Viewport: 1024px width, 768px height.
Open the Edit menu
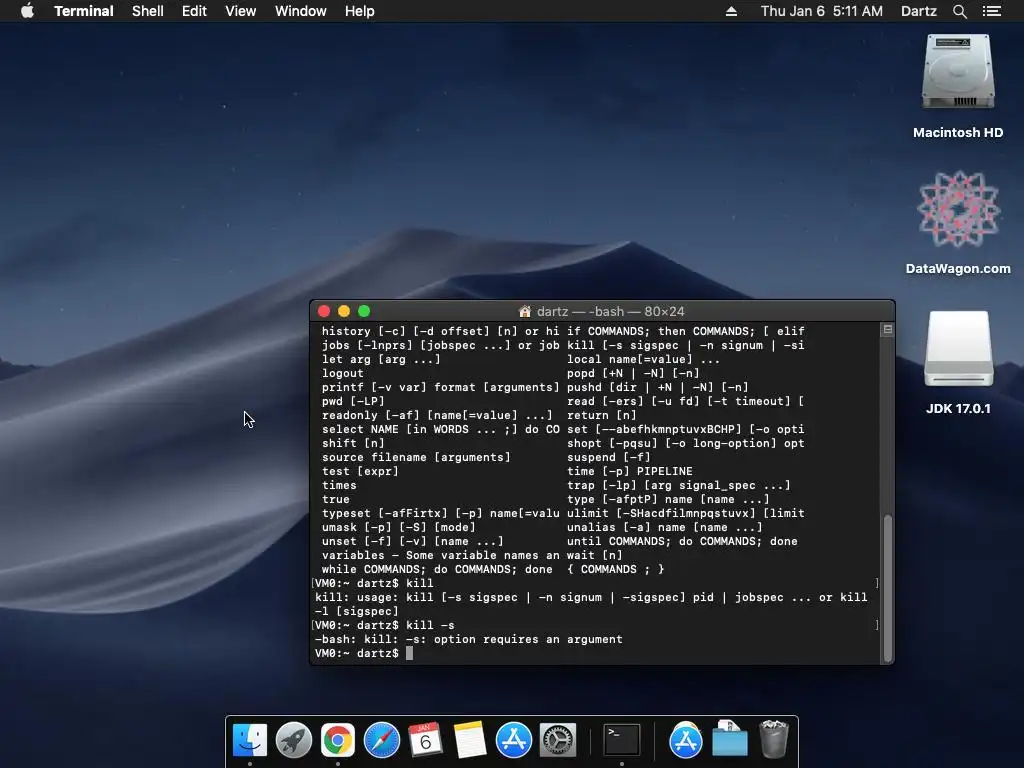(x=194, y=11)
